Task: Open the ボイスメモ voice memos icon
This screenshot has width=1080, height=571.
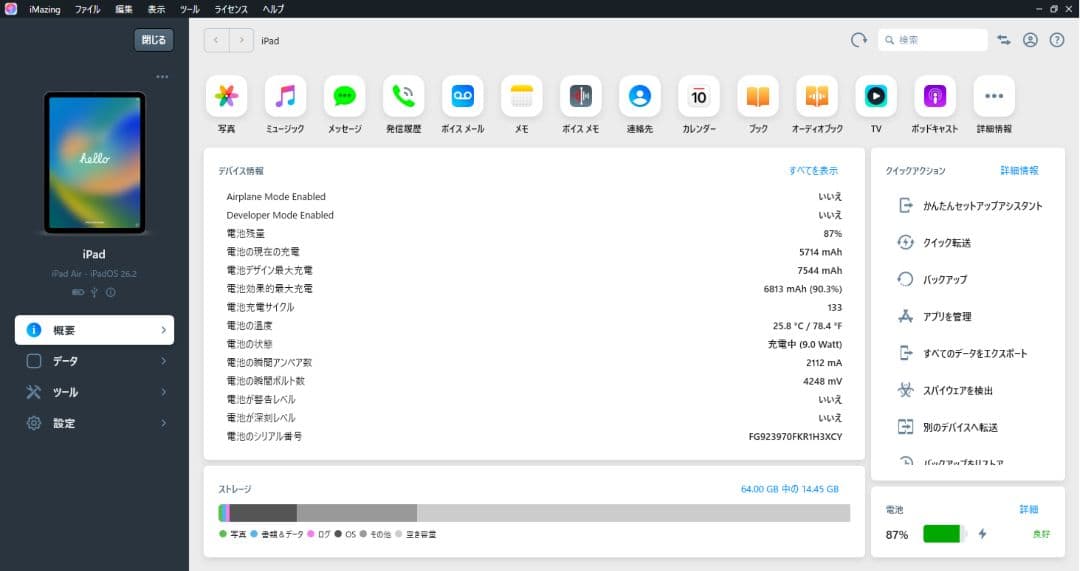Action: [x=581, y=96]
